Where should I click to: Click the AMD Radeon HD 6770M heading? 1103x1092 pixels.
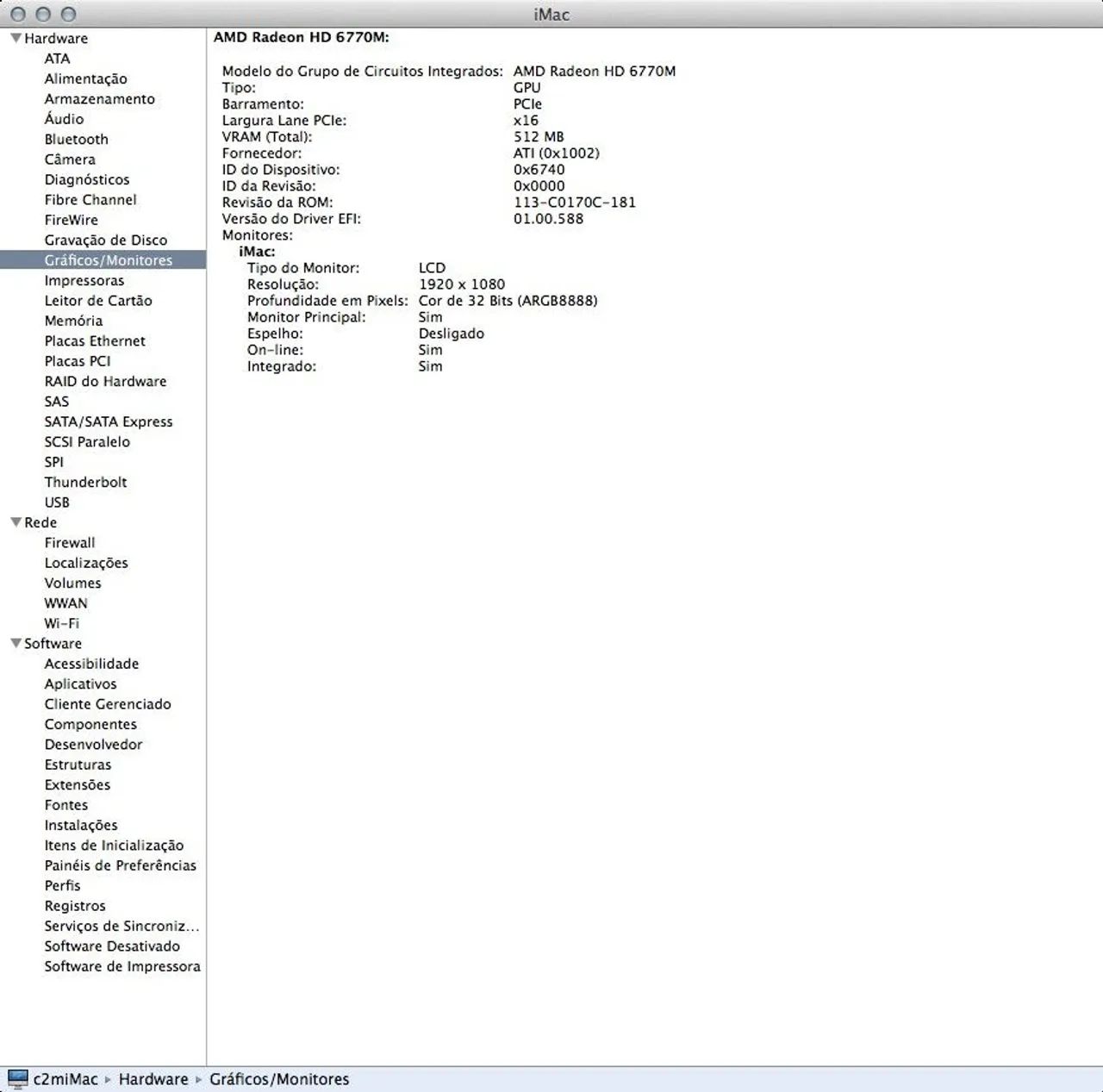pos(302,37)
